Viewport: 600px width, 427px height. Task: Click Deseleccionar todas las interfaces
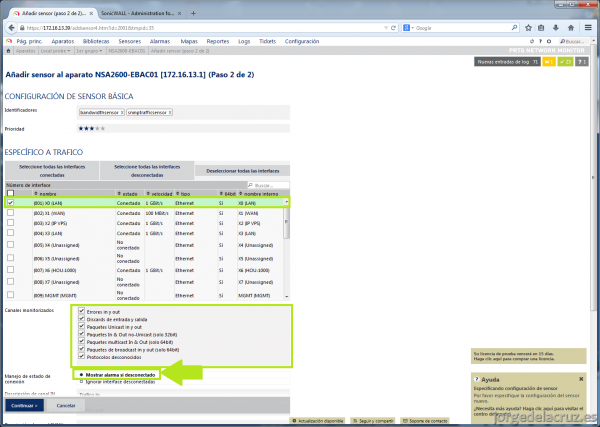tap(243, 171)
